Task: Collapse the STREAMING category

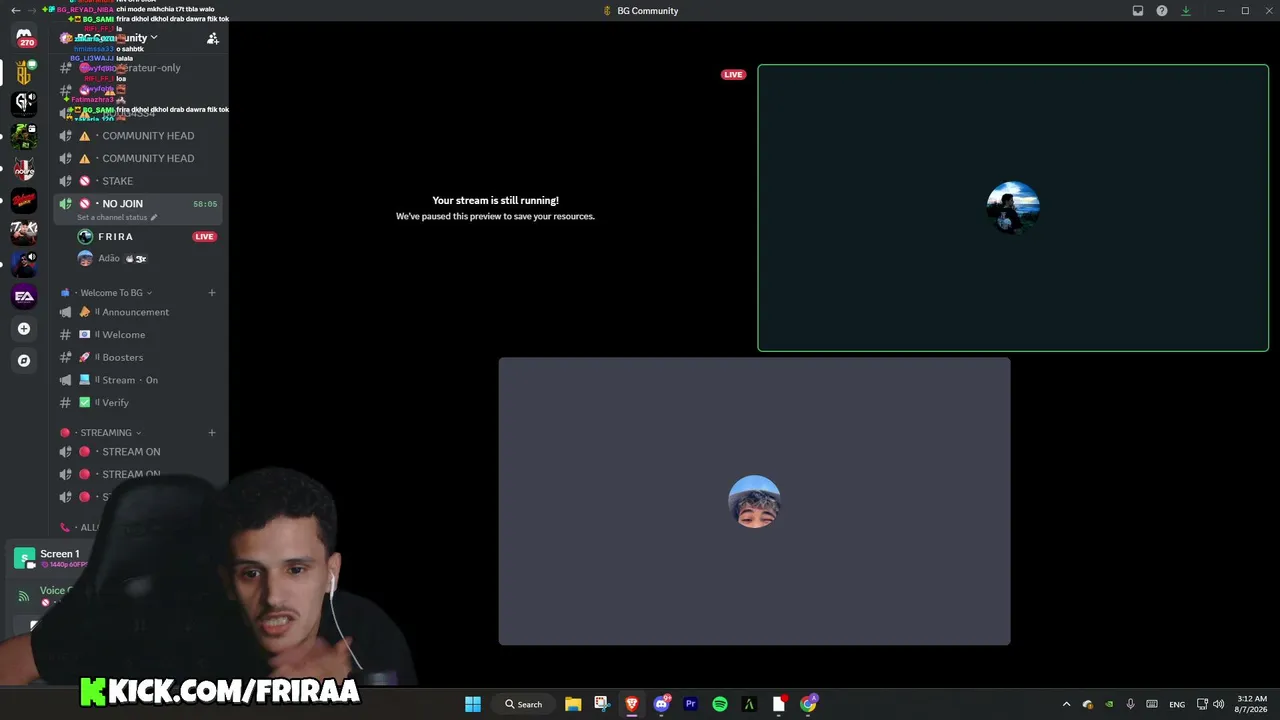Action: coord(105,433)
